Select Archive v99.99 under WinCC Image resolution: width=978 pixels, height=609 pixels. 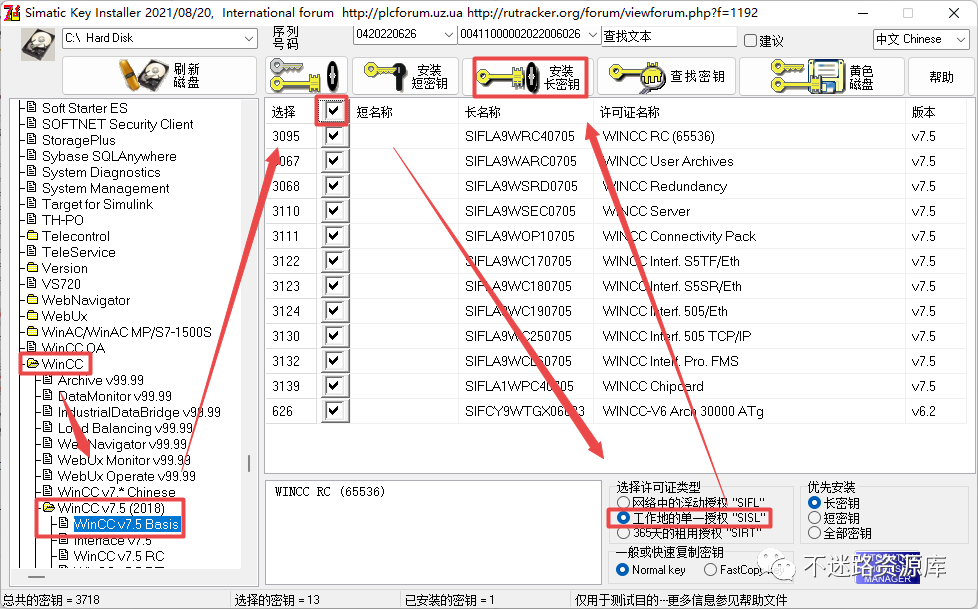100,380
